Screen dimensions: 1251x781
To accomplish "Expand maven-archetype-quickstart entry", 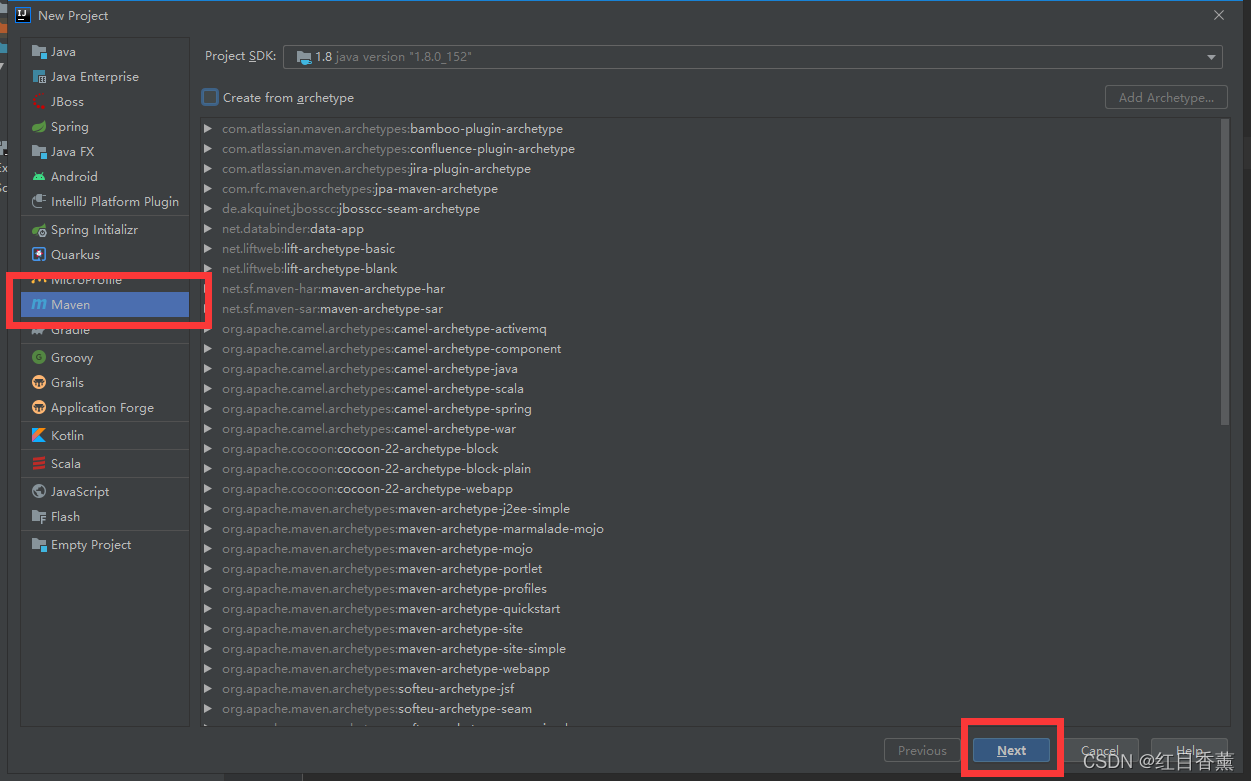I will (x=208, y=609).
